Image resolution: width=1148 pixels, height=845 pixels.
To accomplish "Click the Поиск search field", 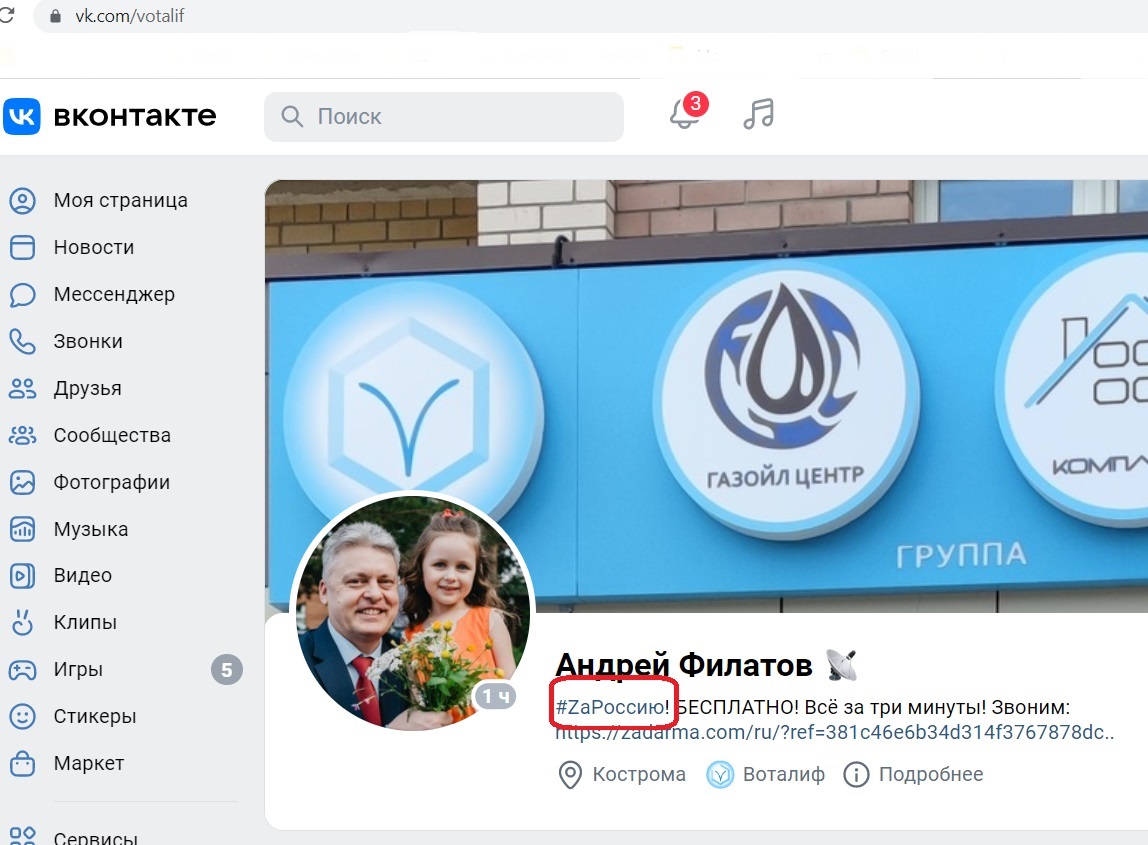I will click(444, 116).
